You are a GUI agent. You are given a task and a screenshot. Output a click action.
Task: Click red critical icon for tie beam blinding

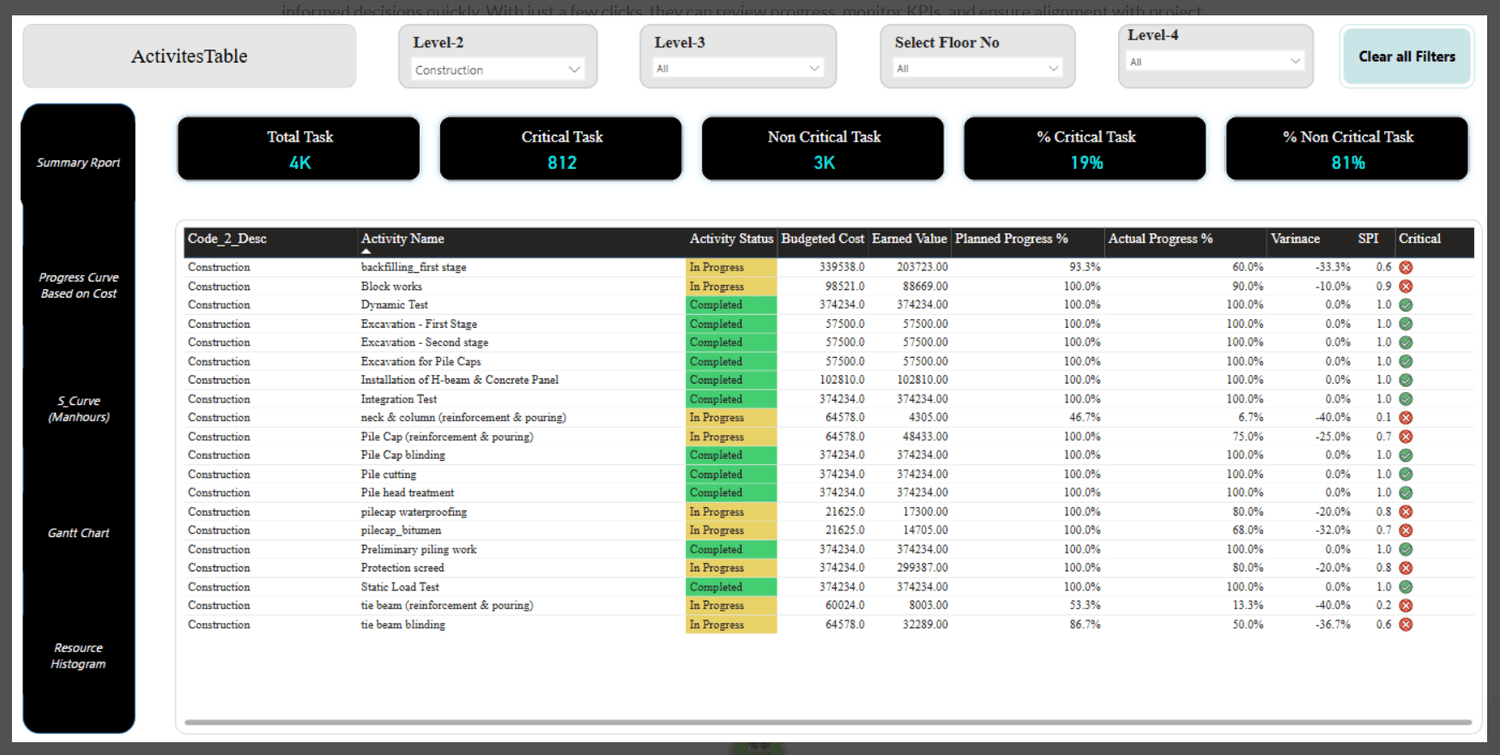click(1405, 625)
